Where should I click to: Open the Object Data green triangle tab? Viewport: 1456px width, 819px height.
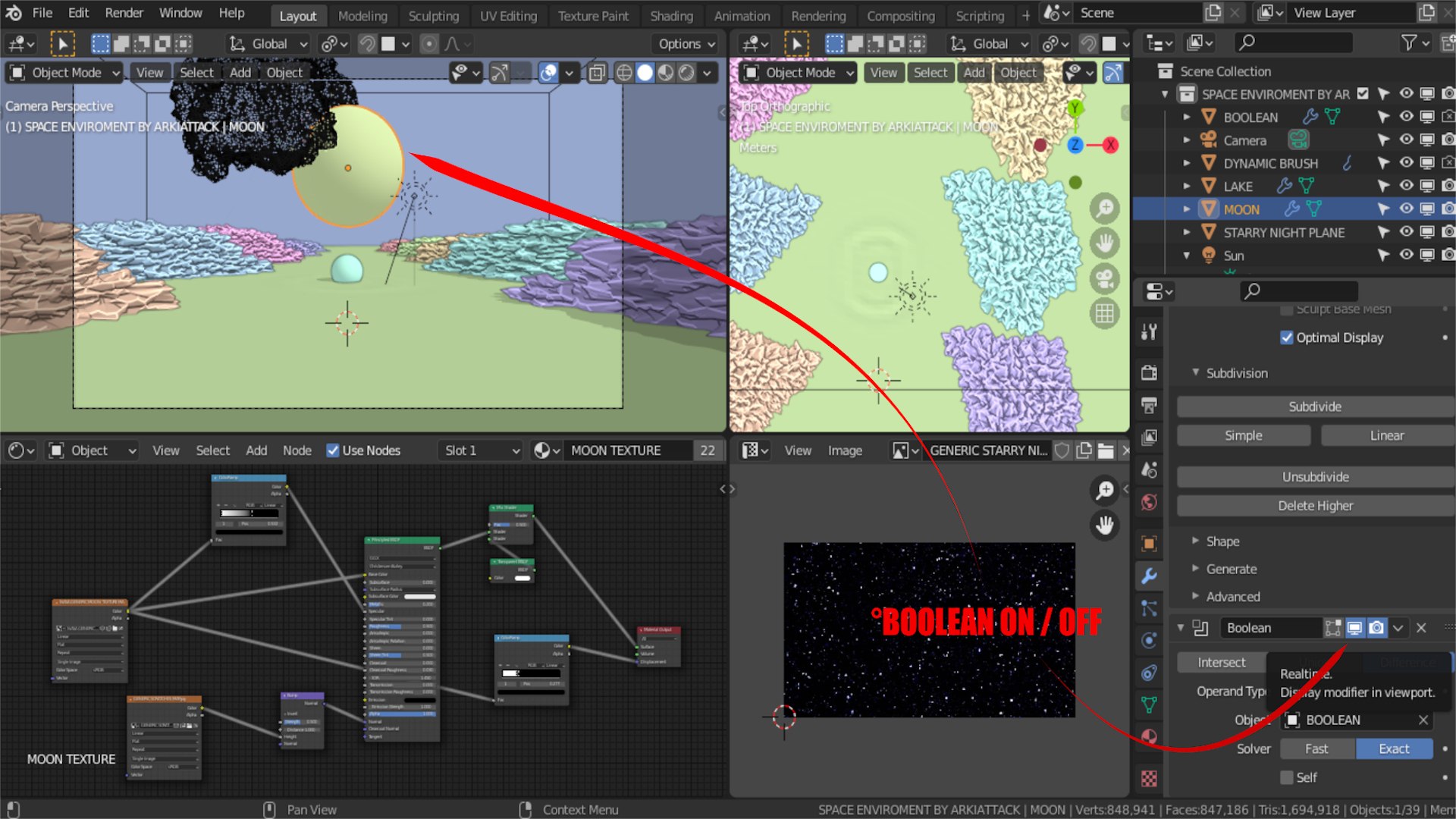pos(1150,704)
